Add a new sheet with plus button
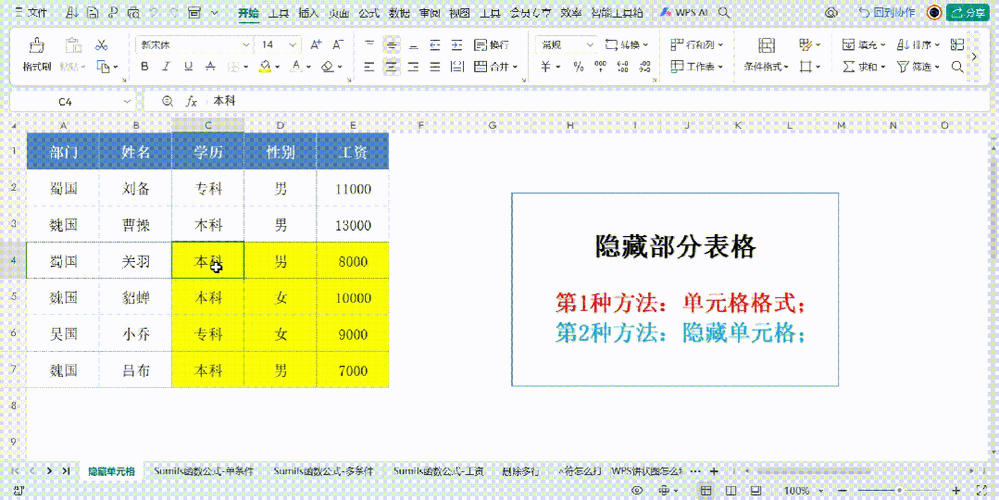Image resolution: width=999 pixels, height=500 pixels. 714,471
